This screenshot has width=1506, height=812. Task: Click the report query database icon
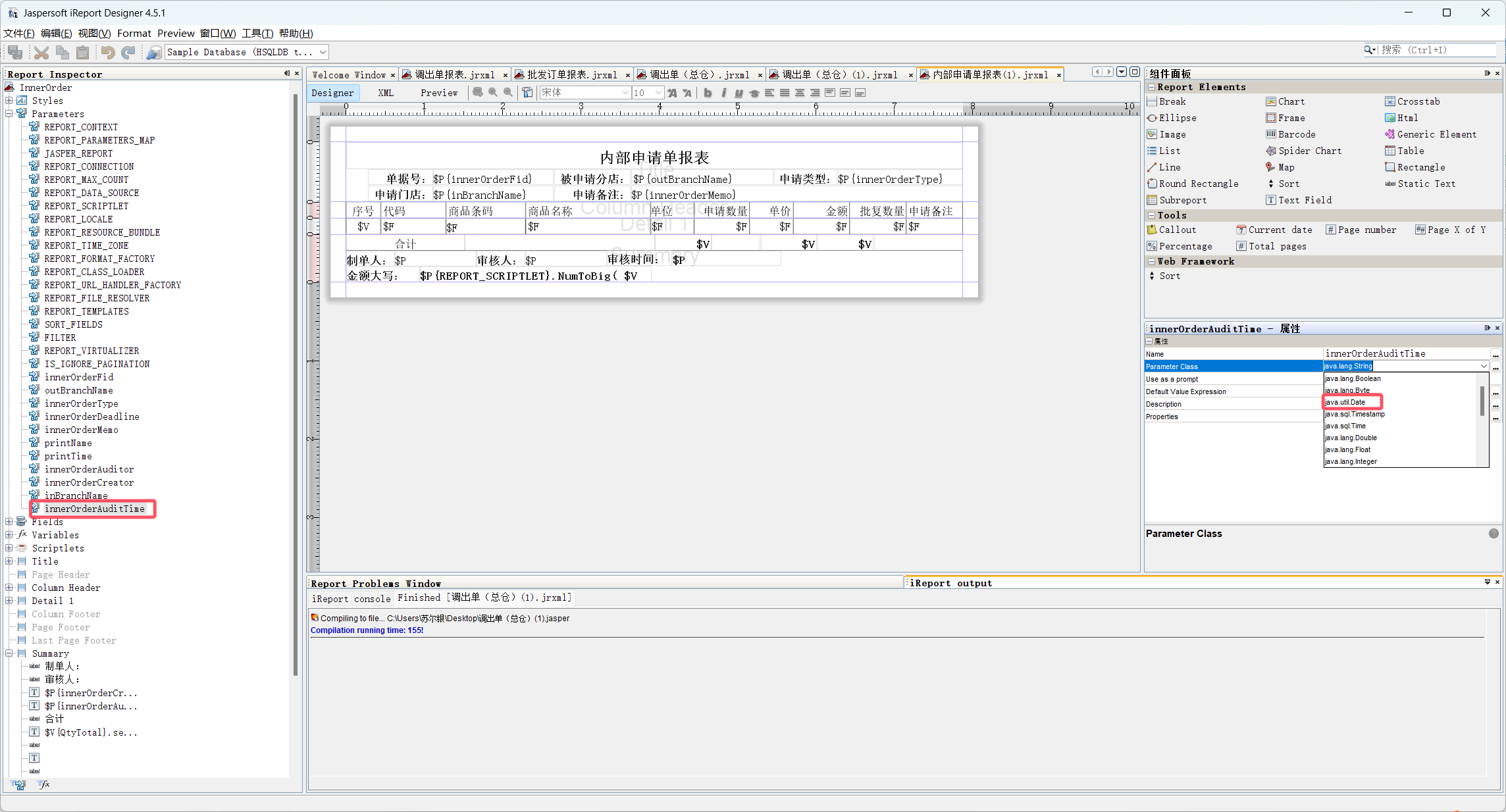[478, 93]
